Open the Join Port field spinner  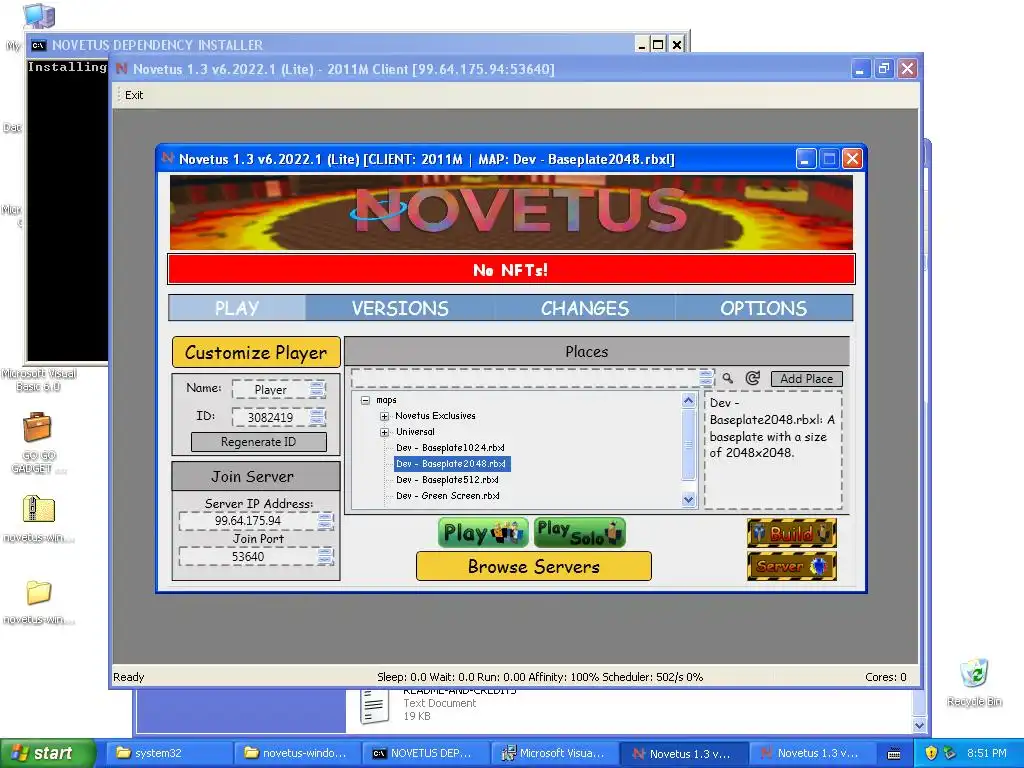point(325,556)
